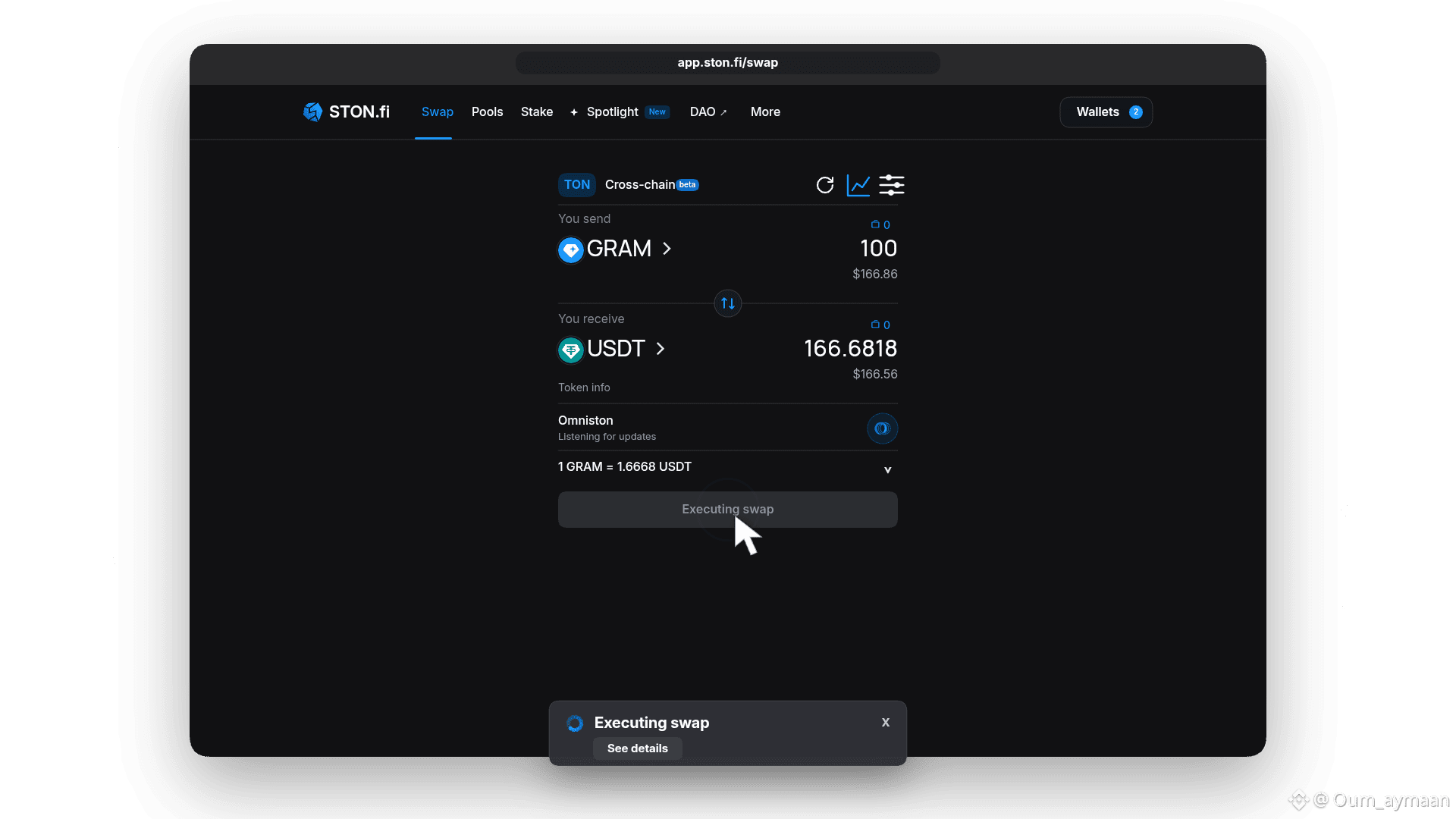Click the Wallets count badge 2

(x=1136, y=112)
